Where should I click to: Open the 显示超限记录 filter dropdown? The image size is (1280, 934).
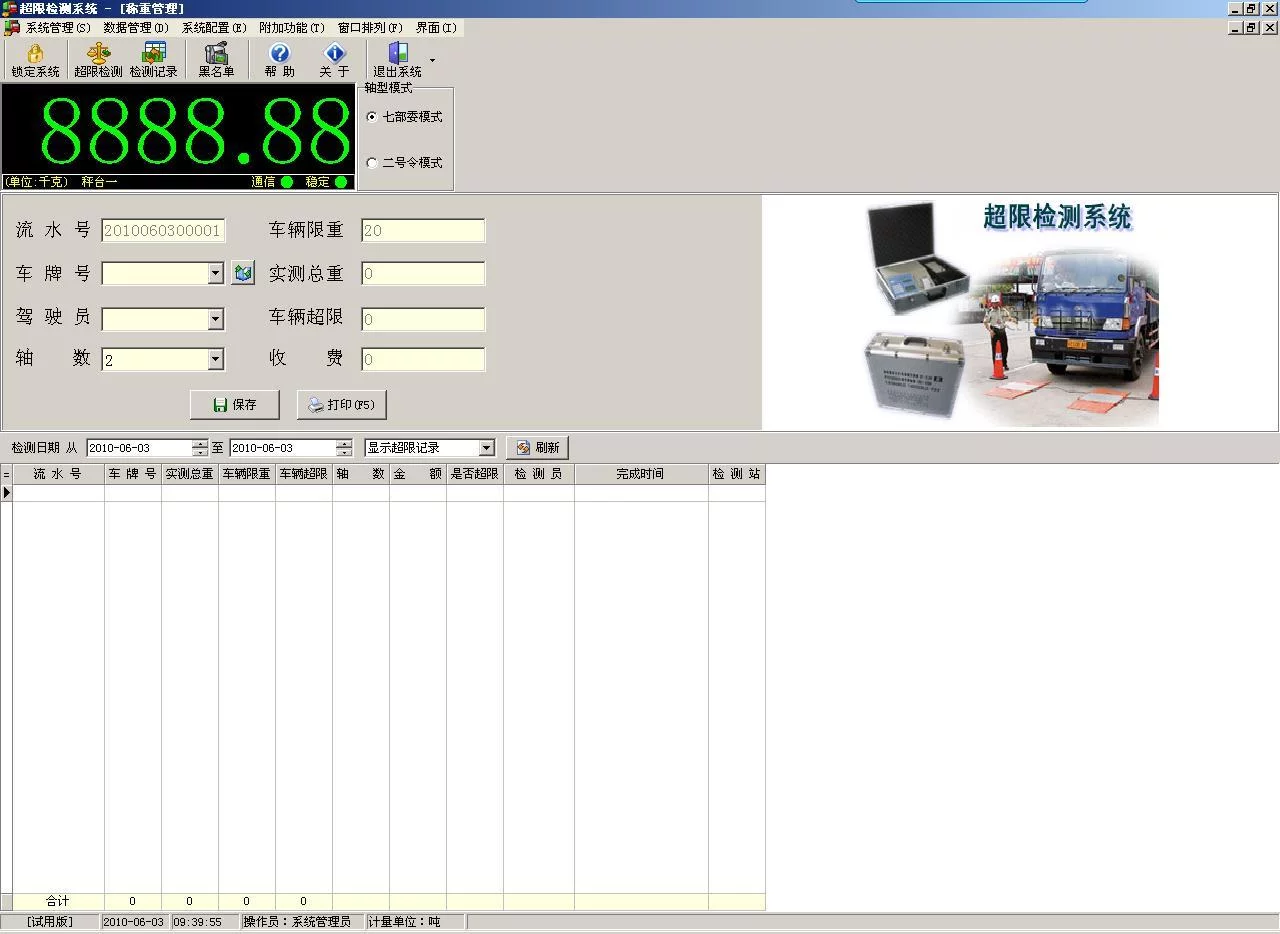[487, 448]
